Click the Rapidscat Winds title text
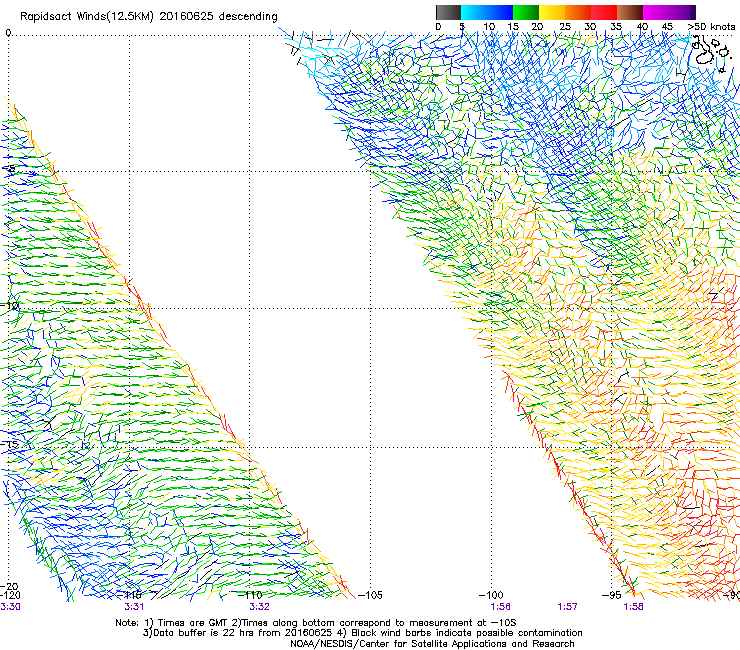The image size is (740, 650). [x=149, y=16]
